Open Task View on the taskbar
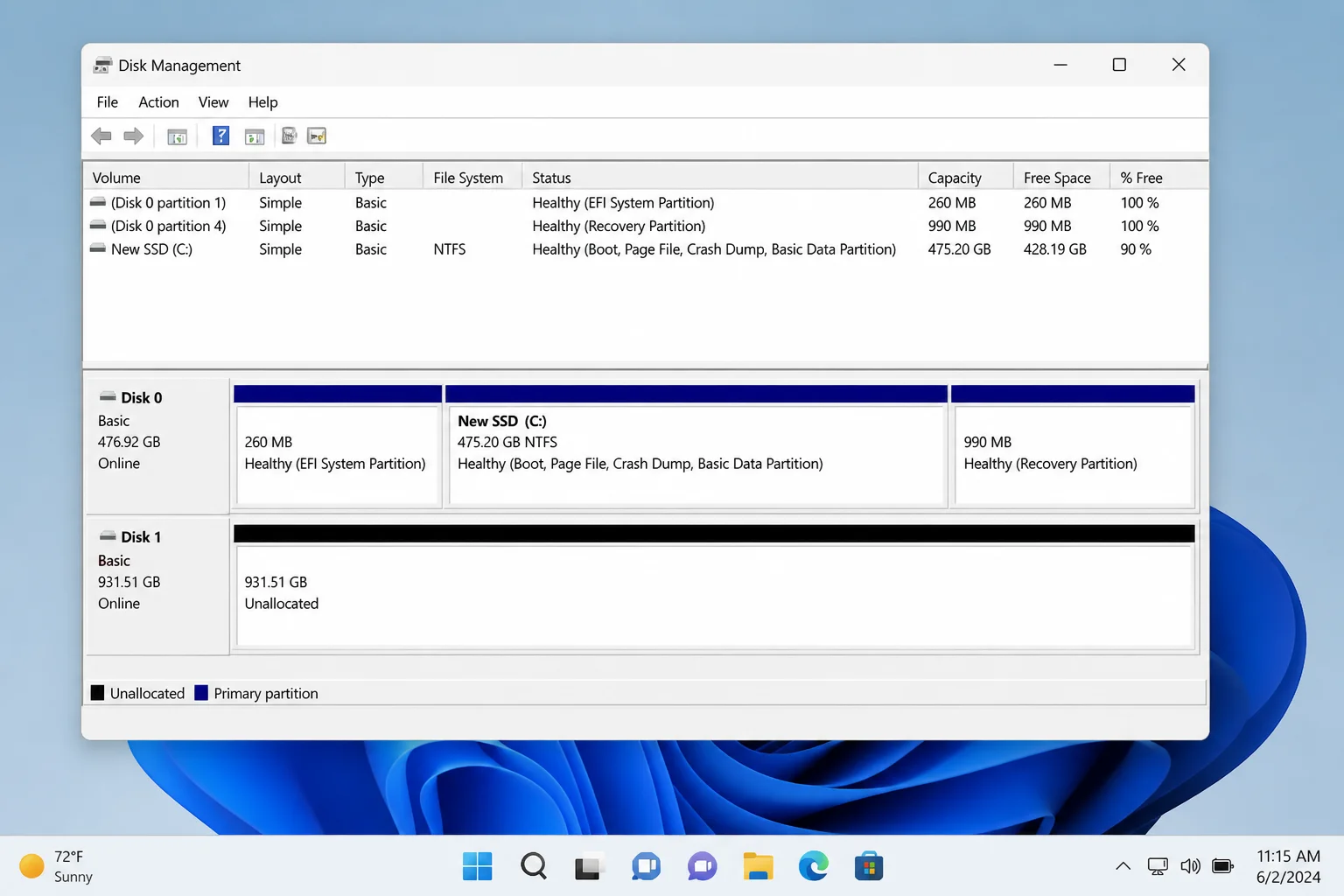Viewport: 1344px width, 896px height. [589, 866]
